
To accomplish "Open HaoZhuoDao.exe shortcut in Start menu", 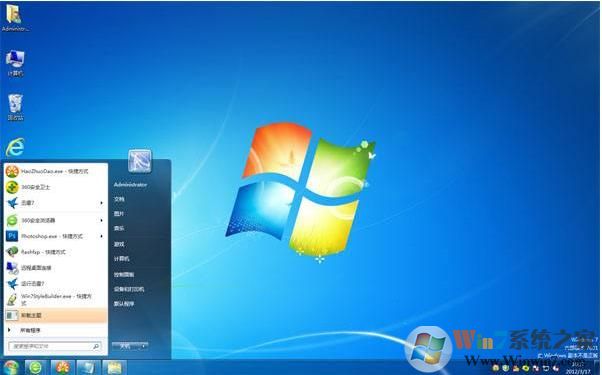I will coord(56,171).
